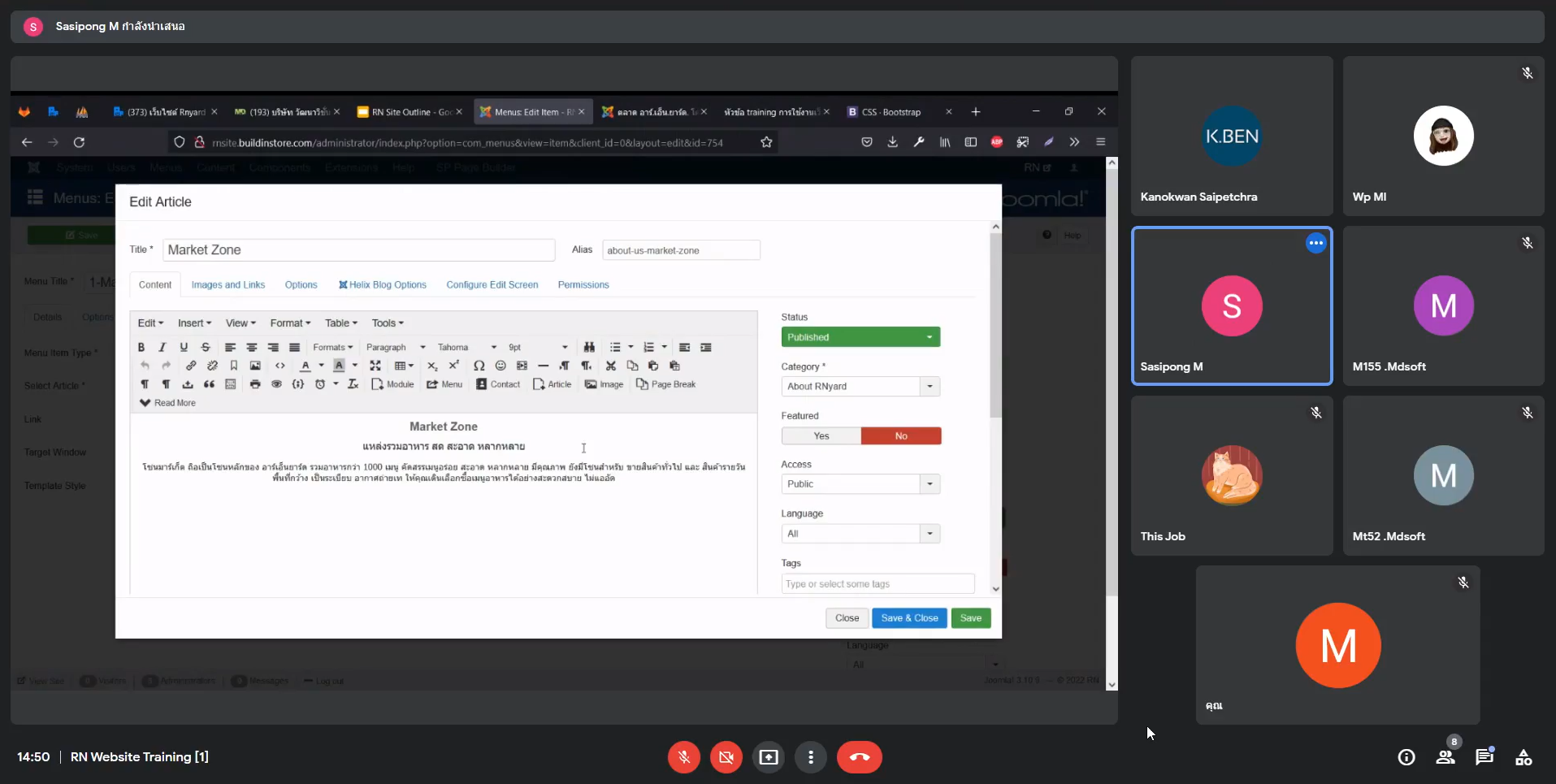The height and width of the screenshot is (784, 1556).
Task: Toggle the microphone mute button
Action: [684, 757]
